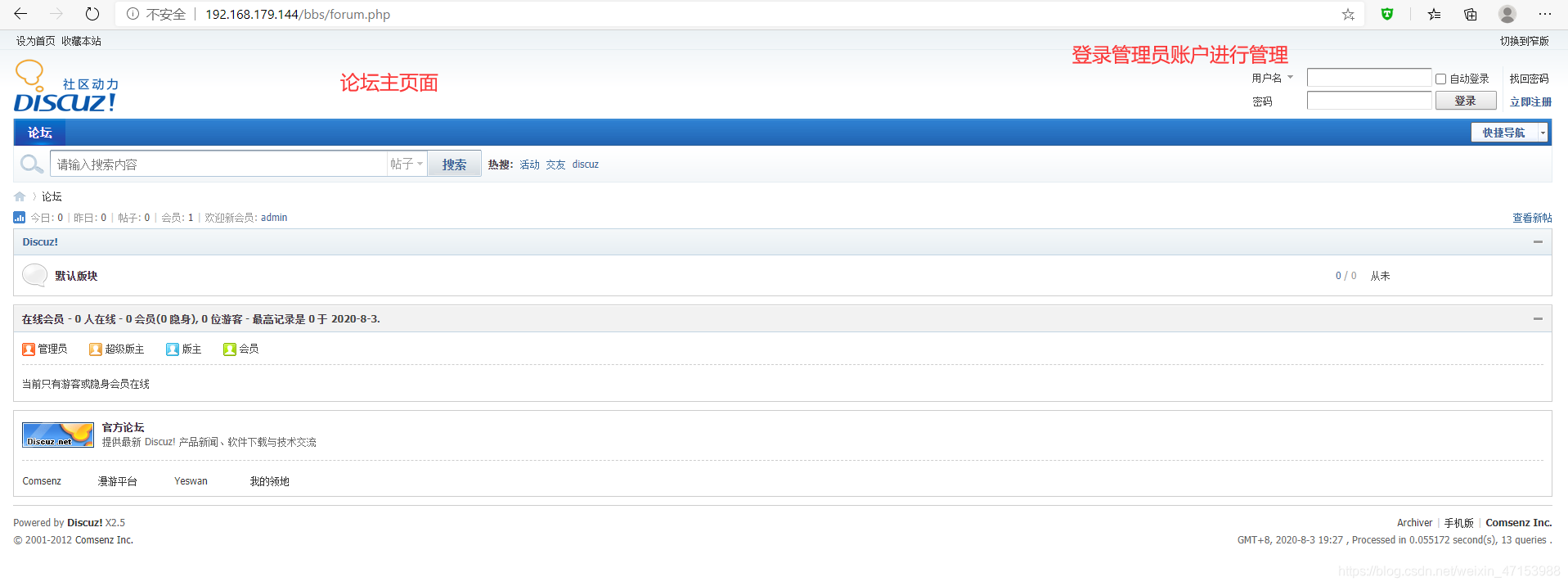This screenshot has width=1568, height=586.
Task: Click the 登录 login button
Action: (x=1466, y=101)
